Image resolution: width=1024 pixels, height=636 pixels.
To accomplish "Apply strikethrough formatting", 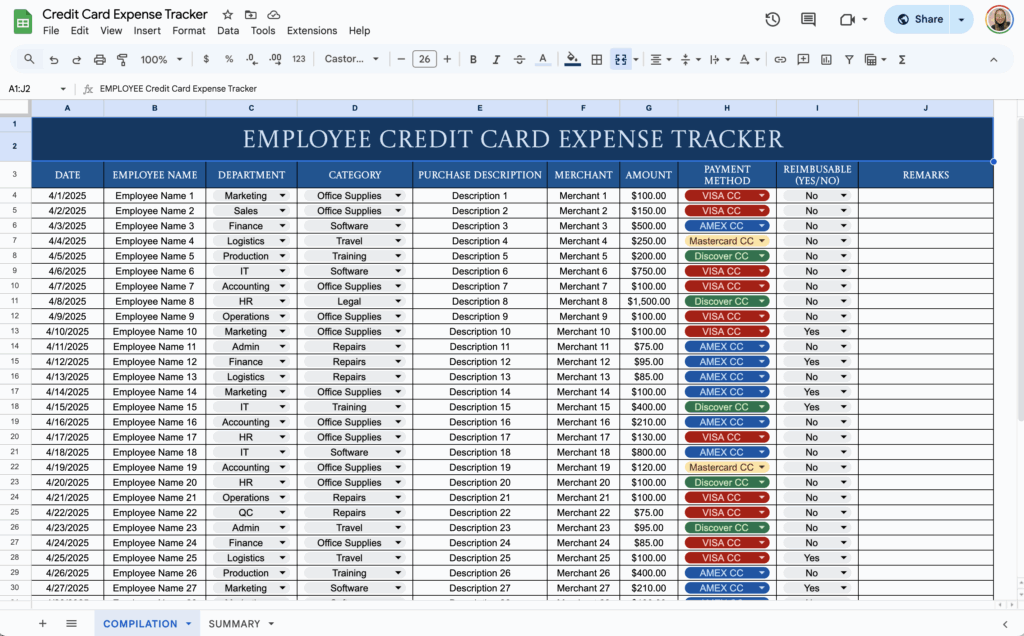I will click(x=519, y=59).
